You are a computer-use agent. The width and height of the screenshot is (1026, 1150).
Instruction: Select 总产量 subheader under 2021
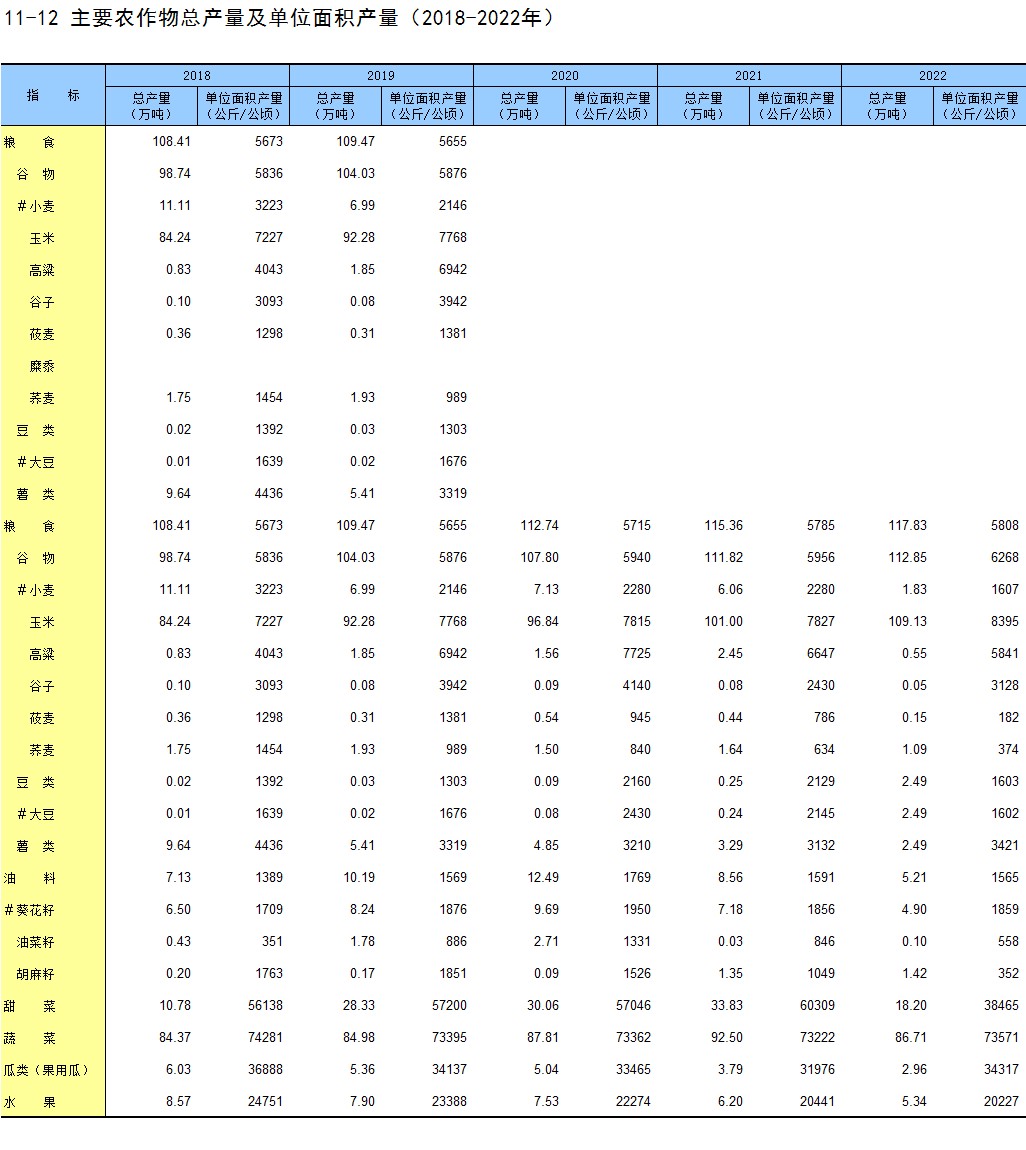(x=703, y=106)
